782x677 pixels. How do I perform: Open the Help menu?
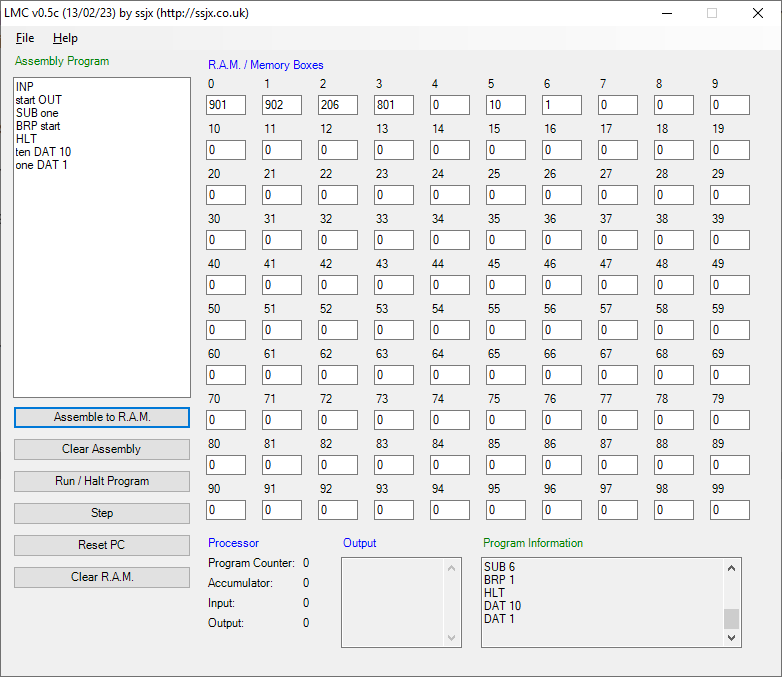tap(65, 38)
